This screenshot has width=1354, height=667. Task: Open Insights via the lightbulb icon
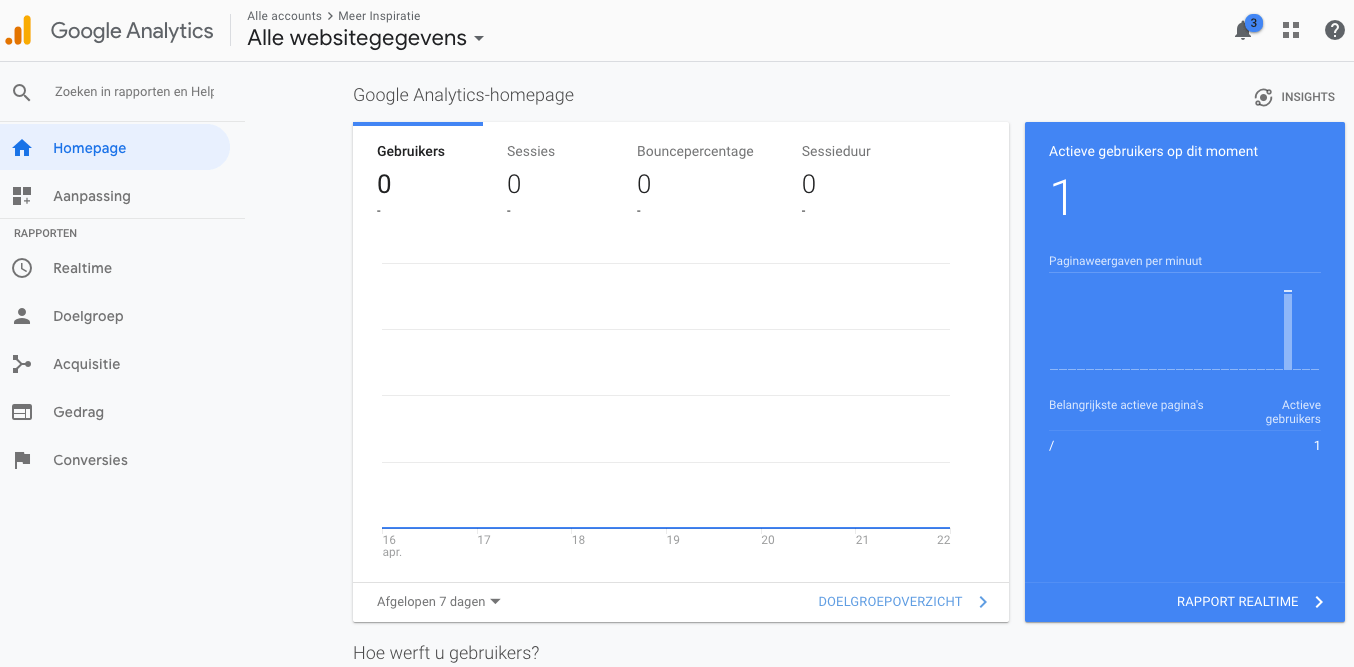pos(1263,97)
